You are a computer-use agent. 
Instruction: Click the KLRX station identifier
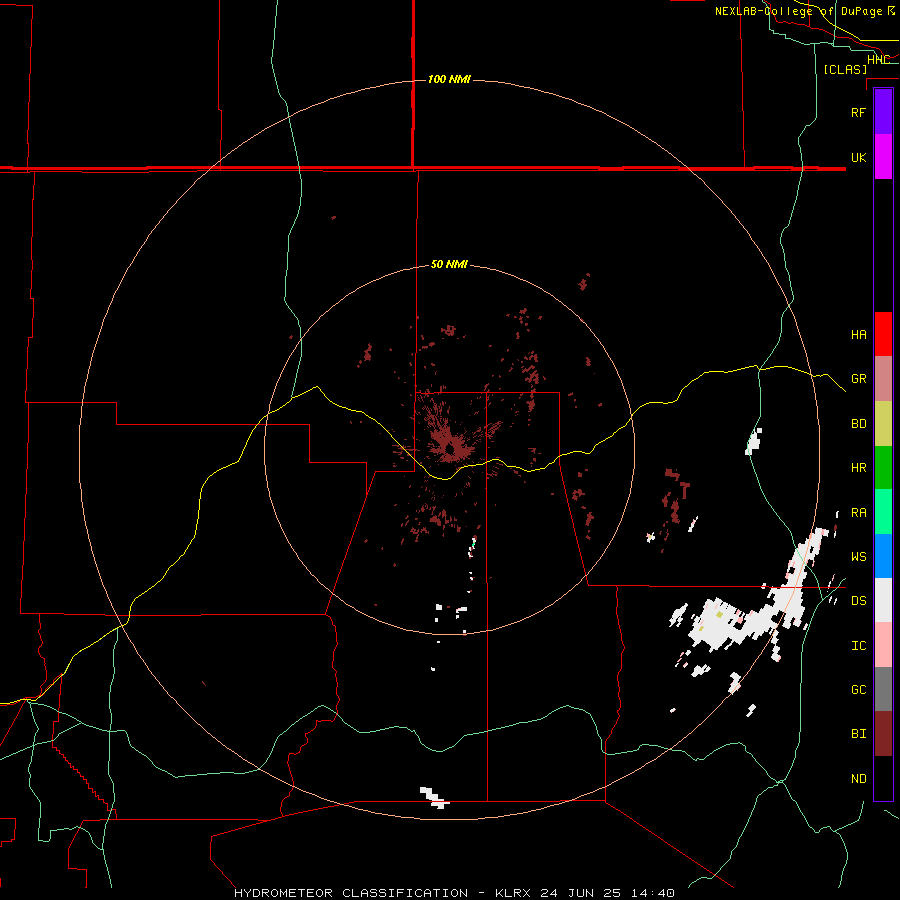(x=514, y=893)
